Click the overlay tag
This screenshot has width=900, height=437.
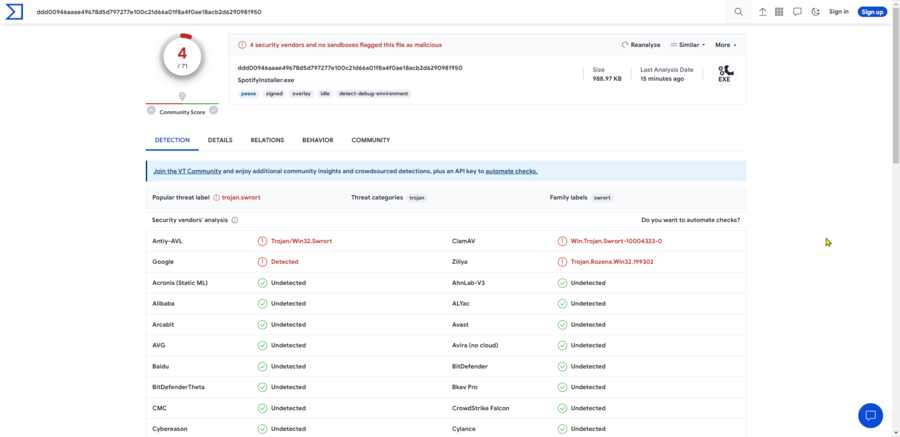[301, 93]
